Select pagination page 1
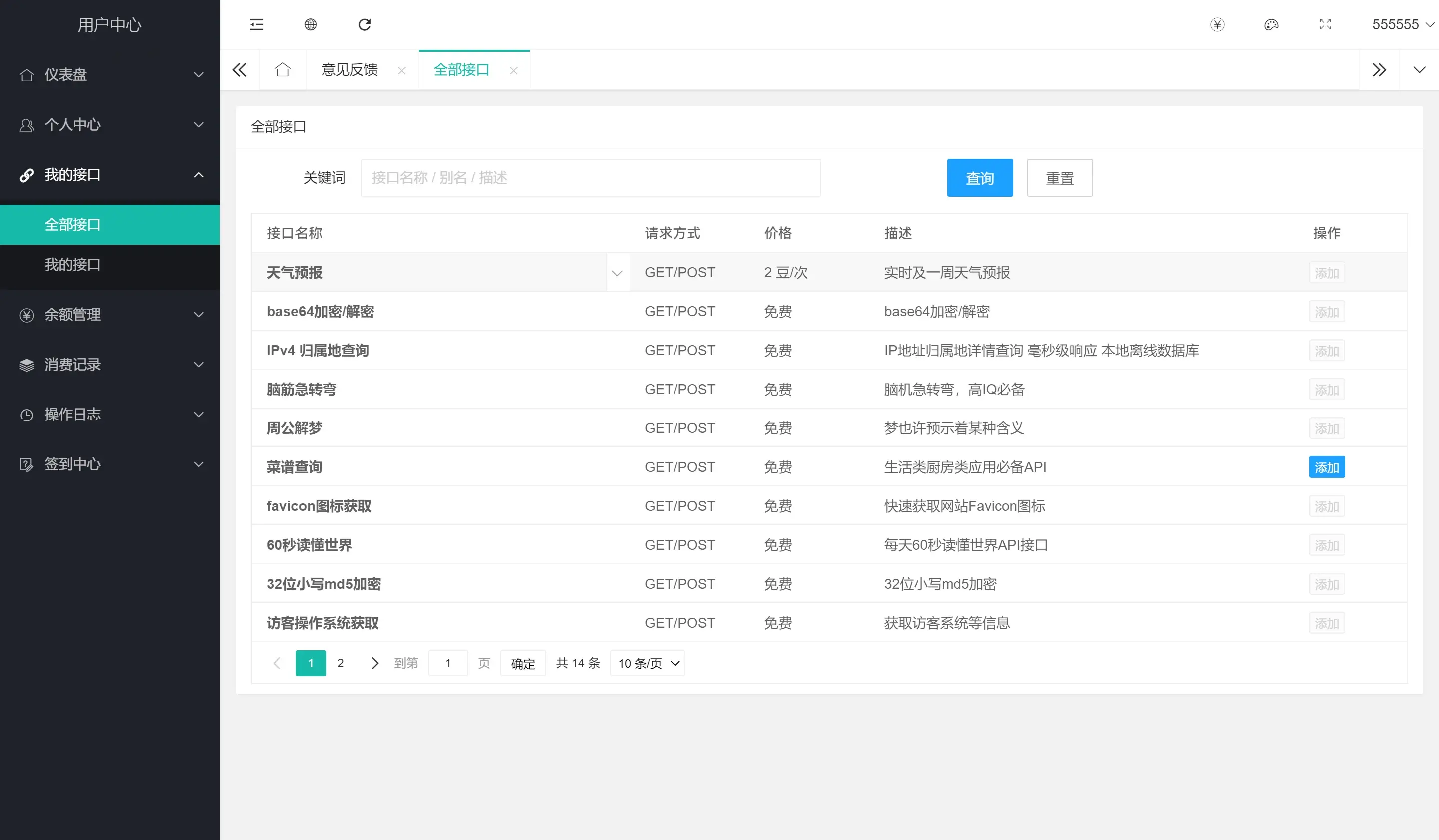Screen dimensions: 1439x840 (x=311, y=663)
